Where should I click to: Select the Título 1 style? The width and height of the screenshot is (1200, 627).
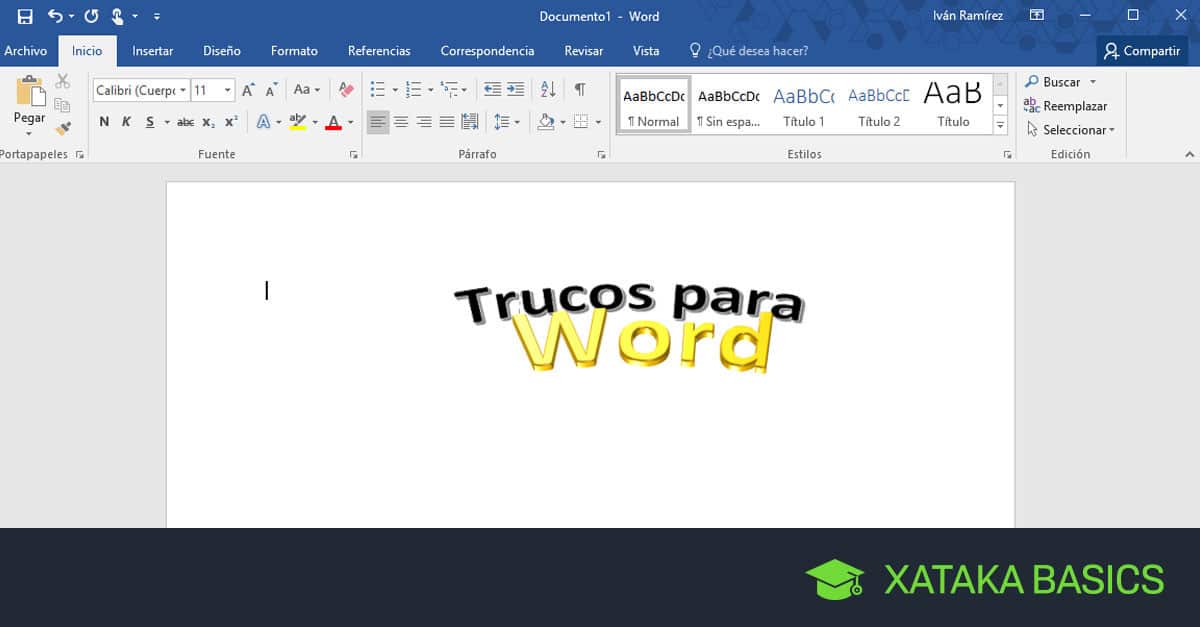click(x=803, y=103)
